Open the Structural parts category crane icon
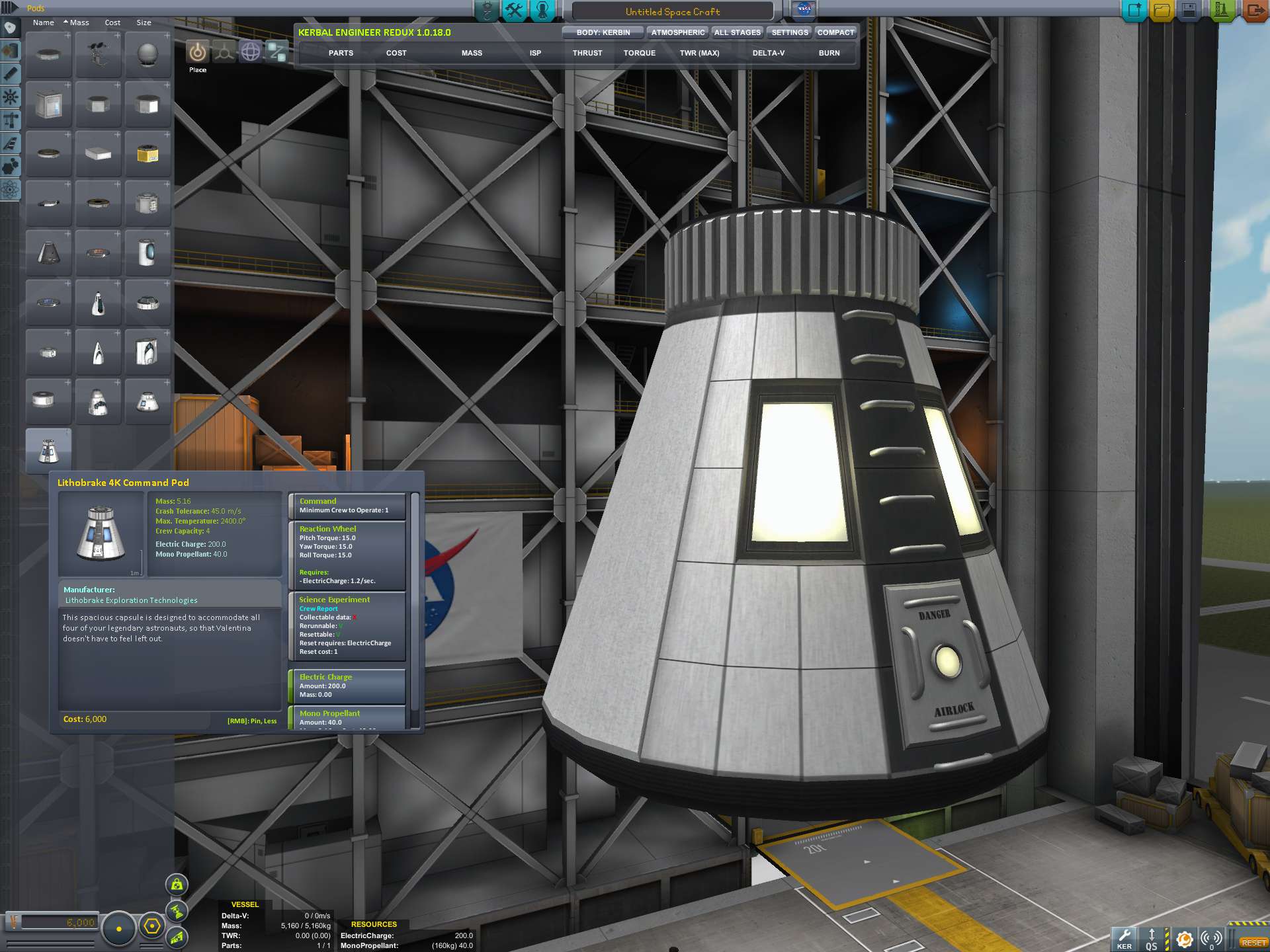 coord(10,120)
